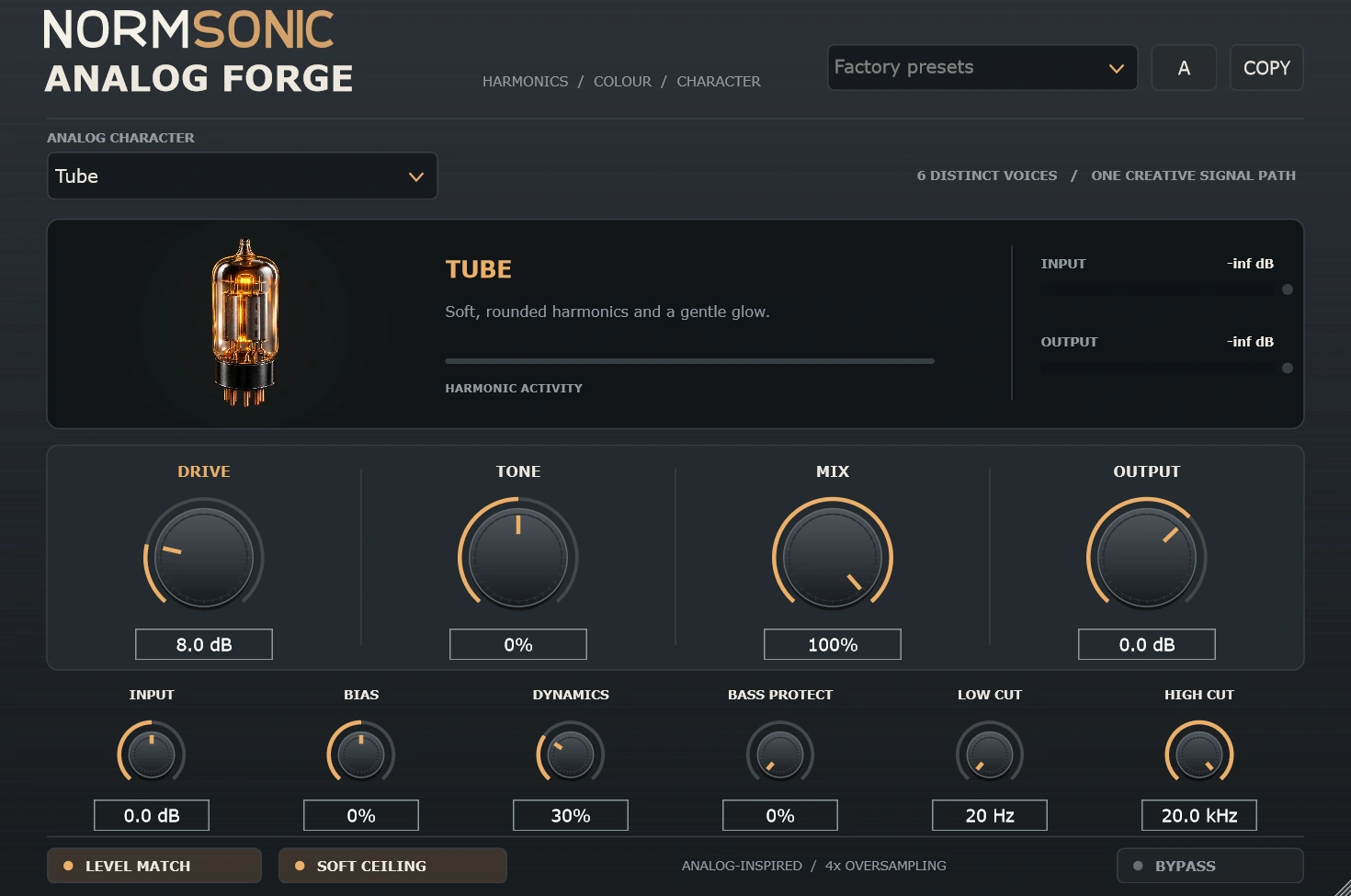
Task: Click the Harmonic Activity meter bar
Action: [690, 361]
